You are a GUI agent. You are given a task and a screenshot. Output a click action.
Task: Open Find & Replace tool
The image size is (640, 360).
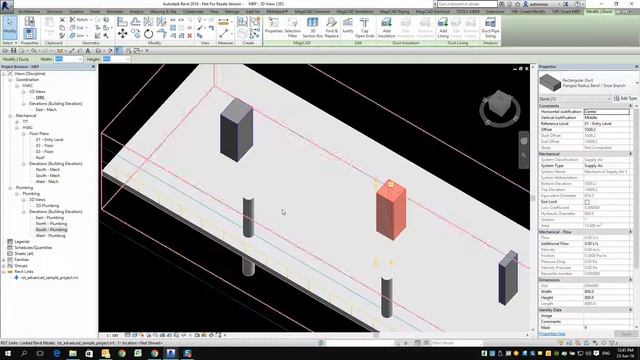tap(331, 27)
